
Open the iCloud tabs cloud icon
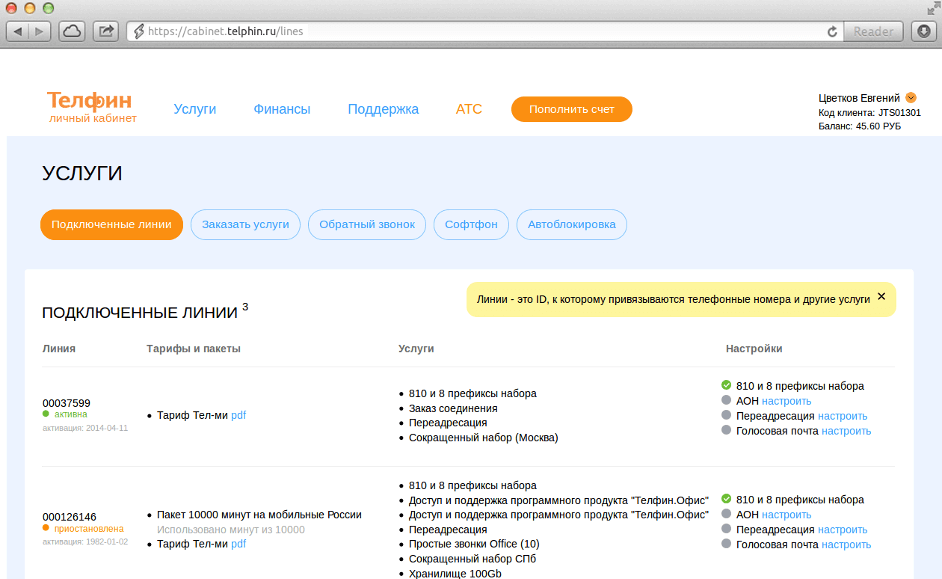click(x=72, y=31)
